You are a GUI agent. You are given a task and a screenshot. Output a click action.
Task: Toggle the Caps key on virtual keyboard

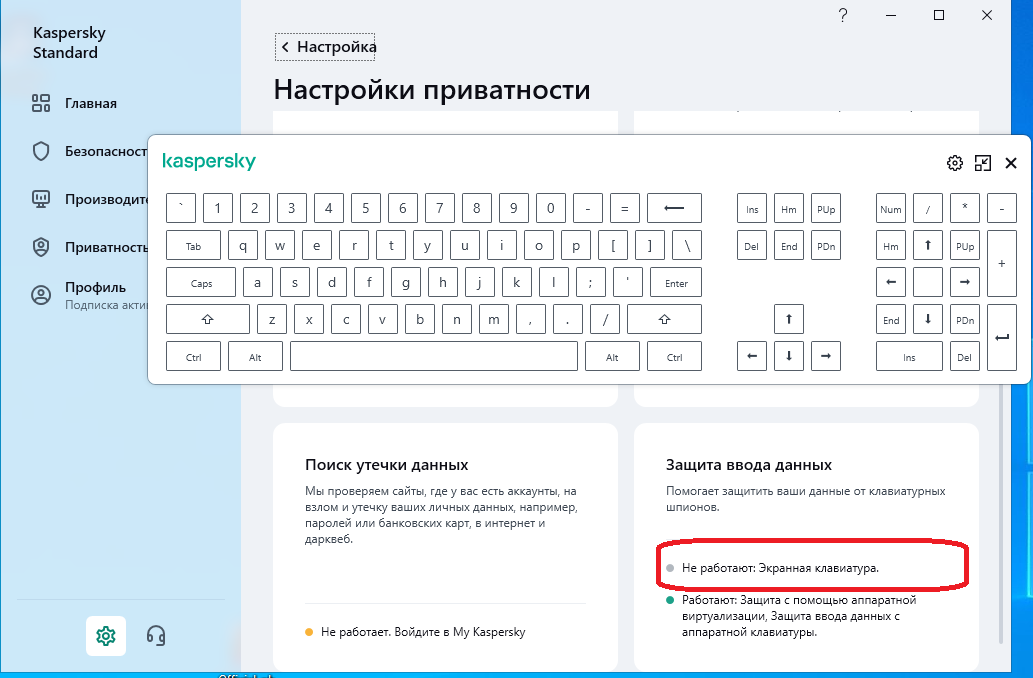201,282
